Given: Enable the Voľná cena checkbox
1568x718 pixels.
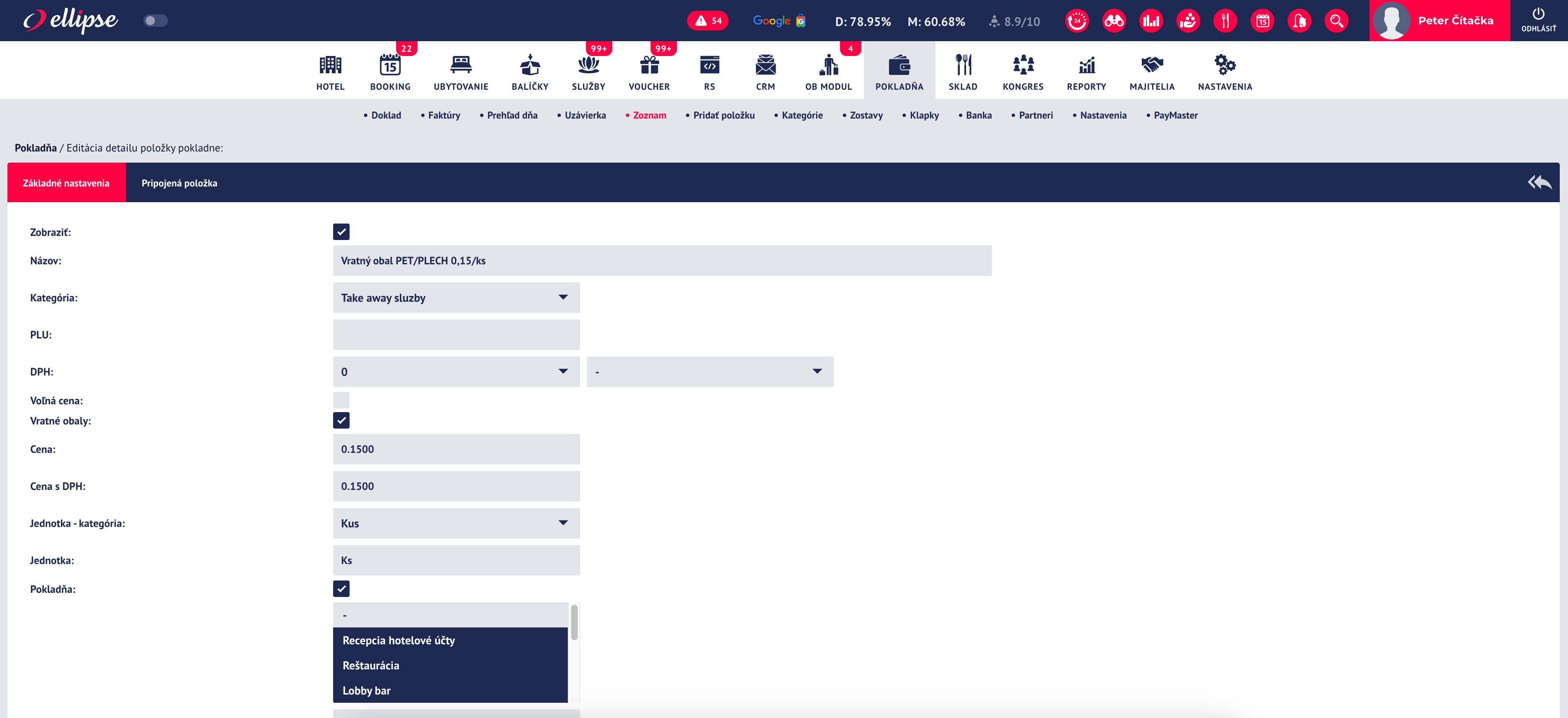Looking at the screenshot, I should [341, 401].
